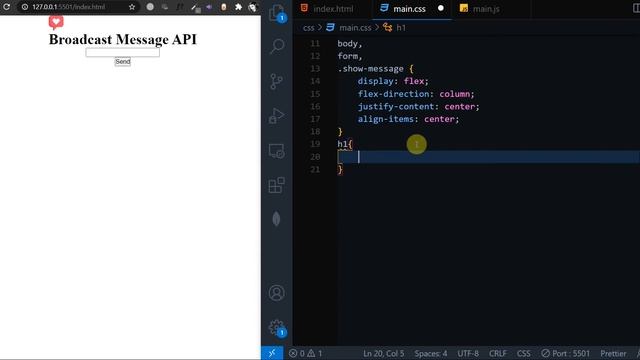Show errors and warnings in status bar
640x360 pixels.
point(305,353)
